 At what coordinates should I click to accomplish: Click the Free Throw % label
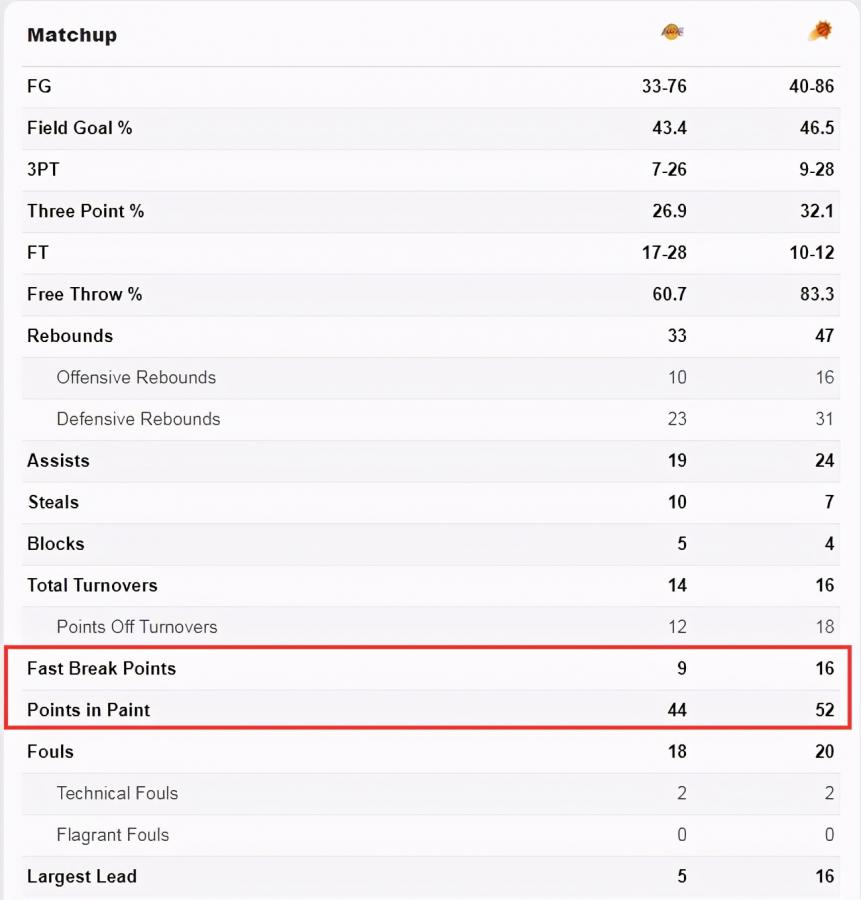pyautogui.click(x=85, y=294)
